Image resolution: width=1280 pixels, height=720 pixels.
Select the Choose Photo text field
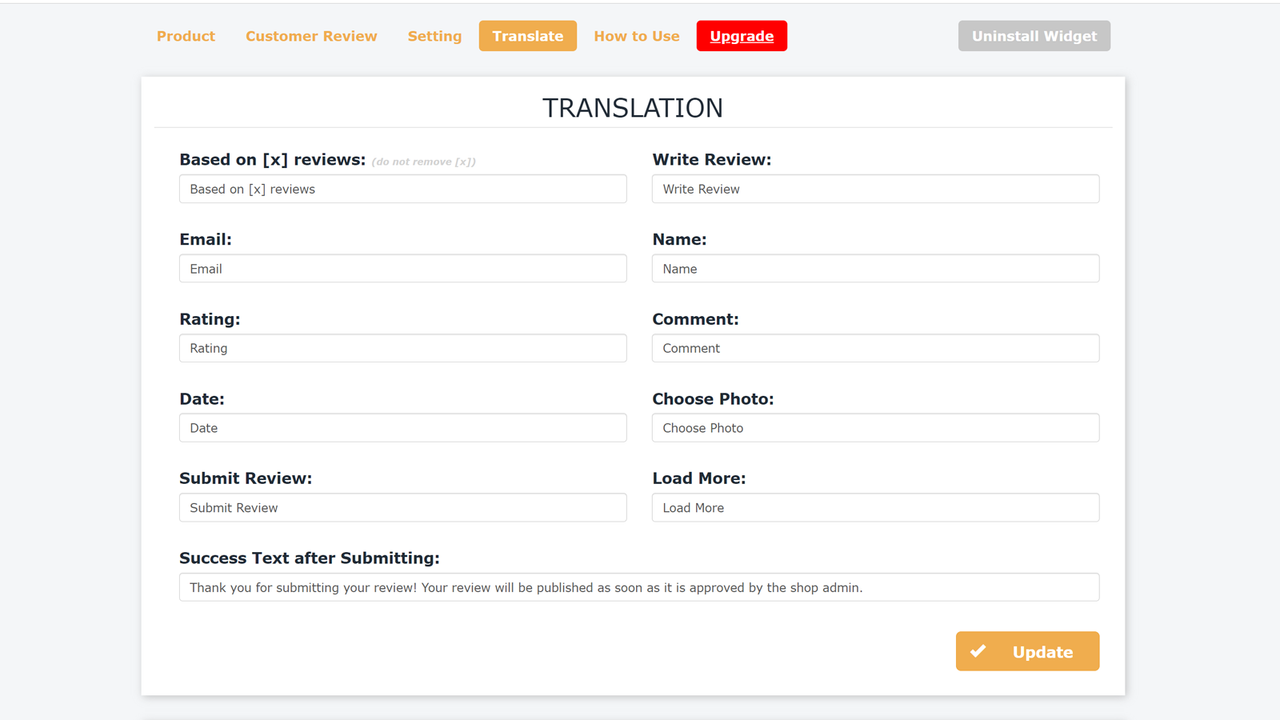point(875,427)
